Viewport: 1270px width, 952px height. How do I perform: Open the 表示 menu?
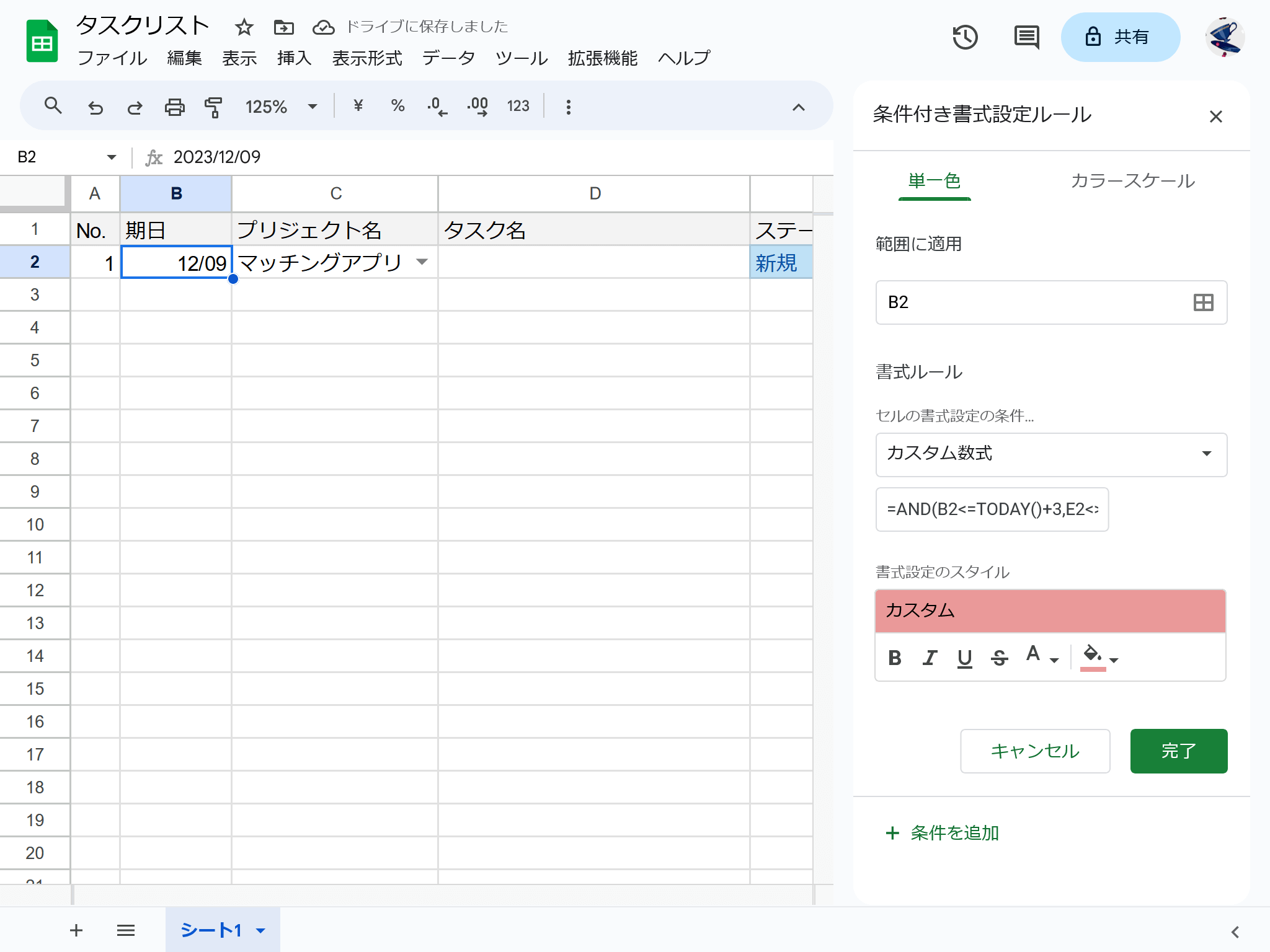[239, 58]
